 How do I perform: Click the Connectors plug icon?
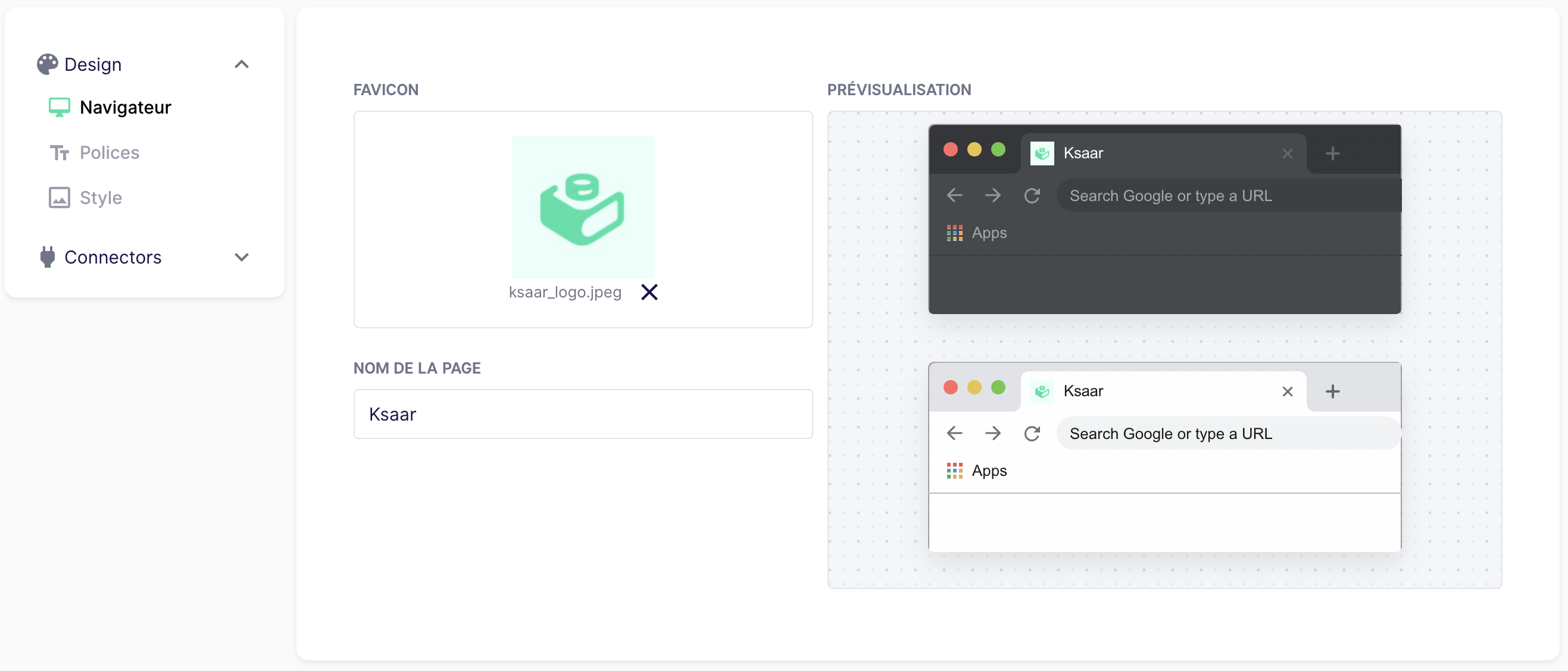(x=47, y=258)
